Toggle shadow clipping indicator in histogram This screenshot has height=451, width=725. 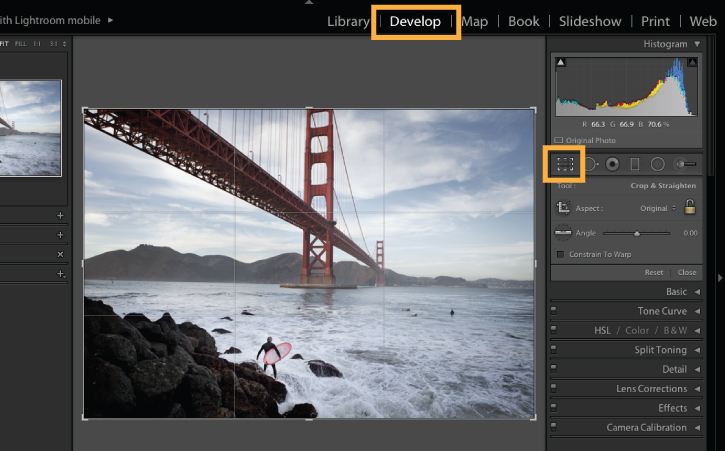click(560, 62)
